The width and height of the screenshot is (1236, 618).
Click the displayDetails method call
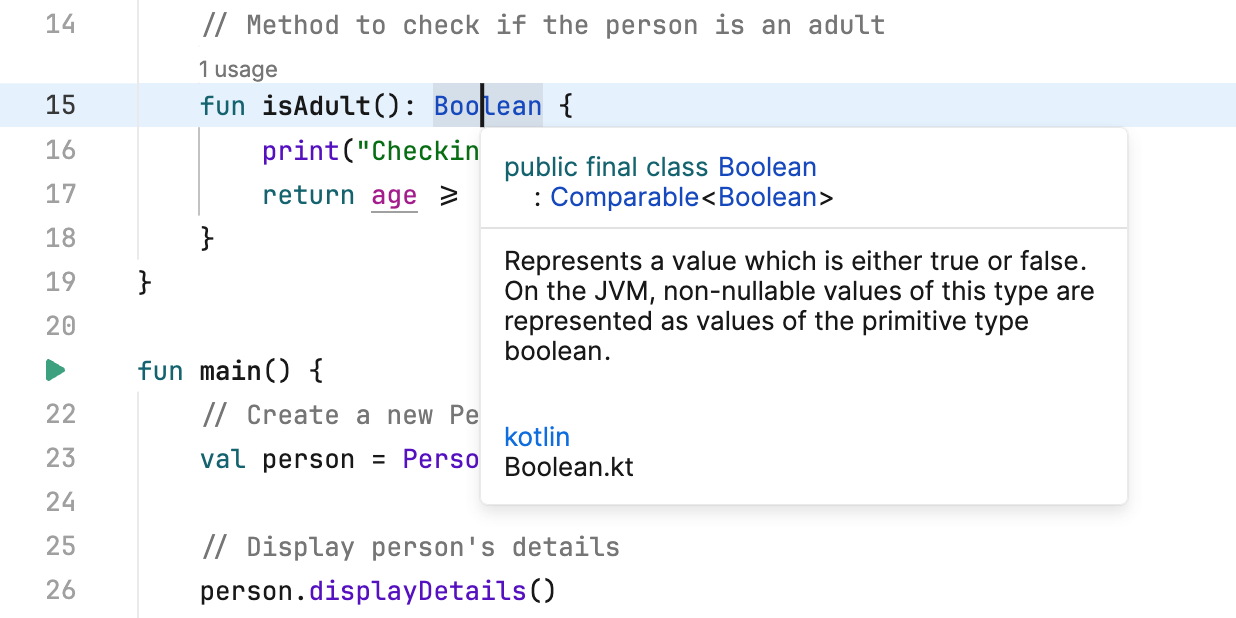418,591
